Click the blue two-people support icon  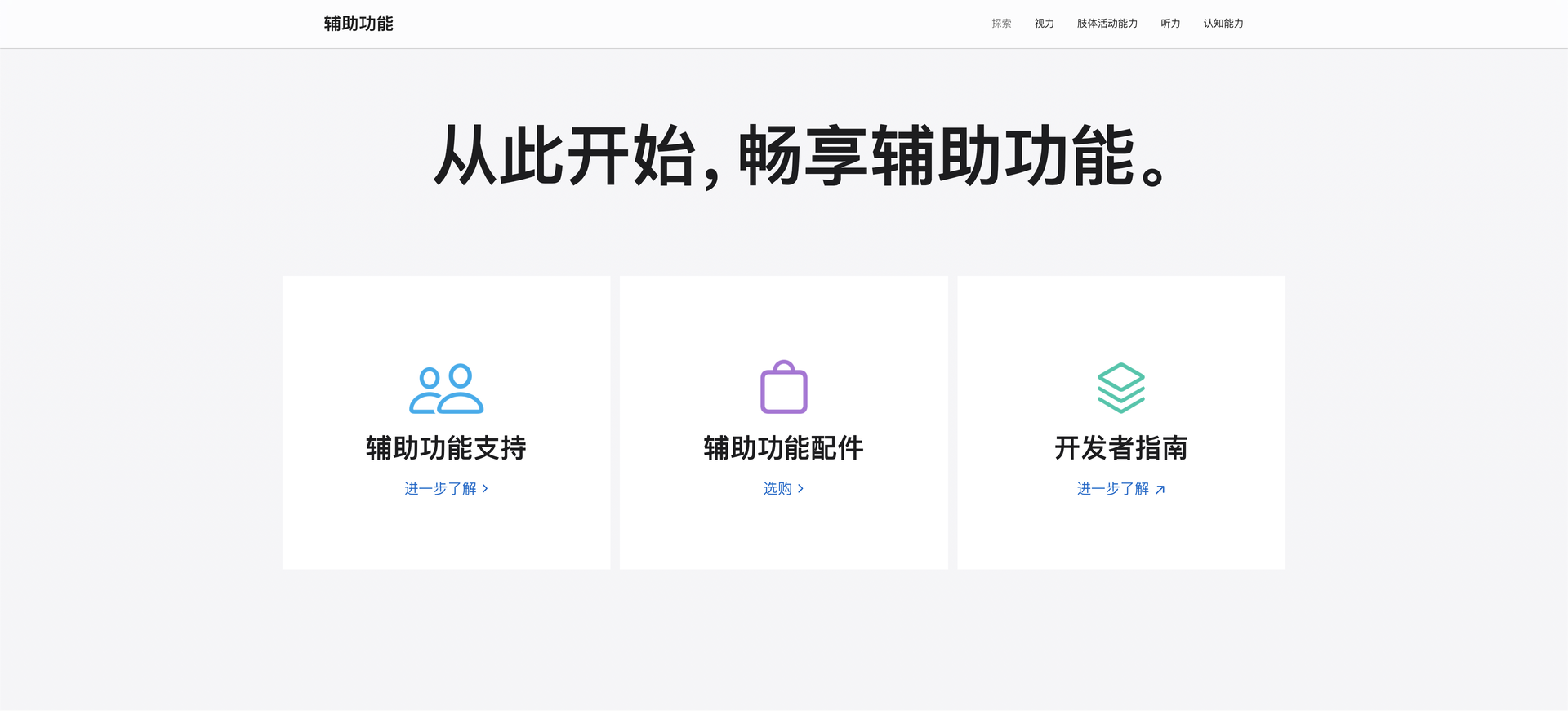(x=446, y=389)
